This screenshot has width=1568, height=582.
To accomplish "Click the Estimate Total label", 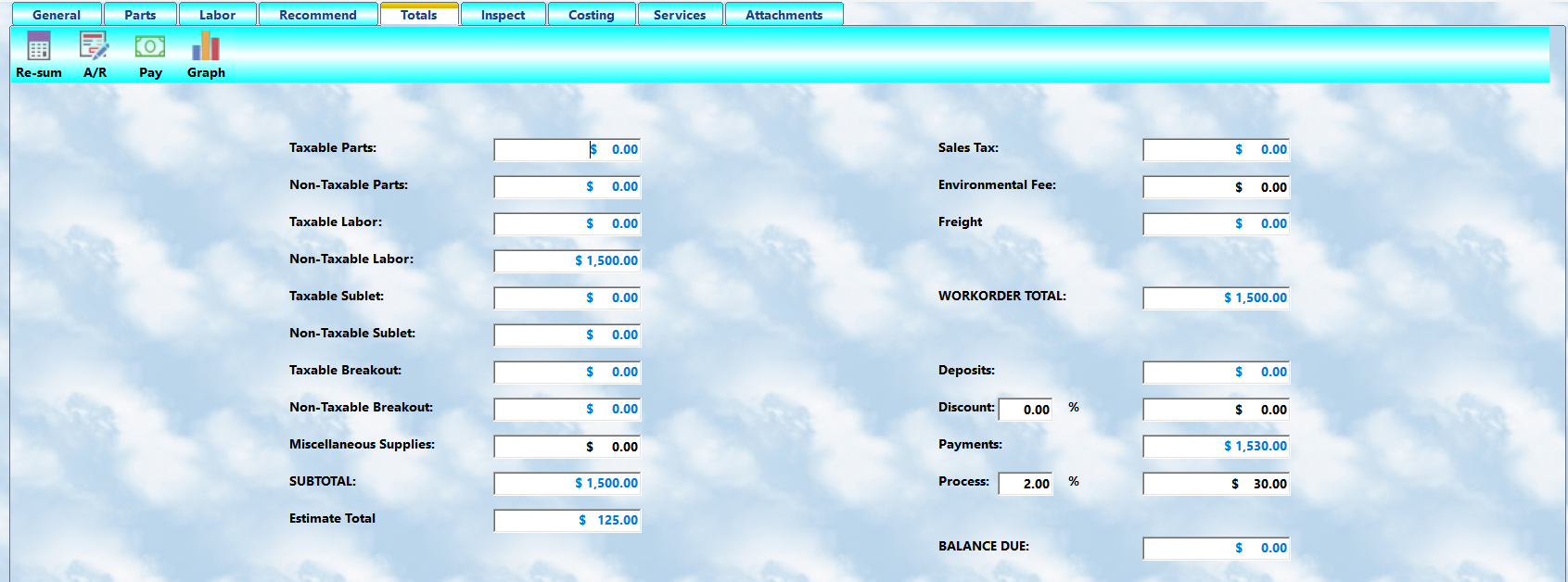I will pos(332,518).
